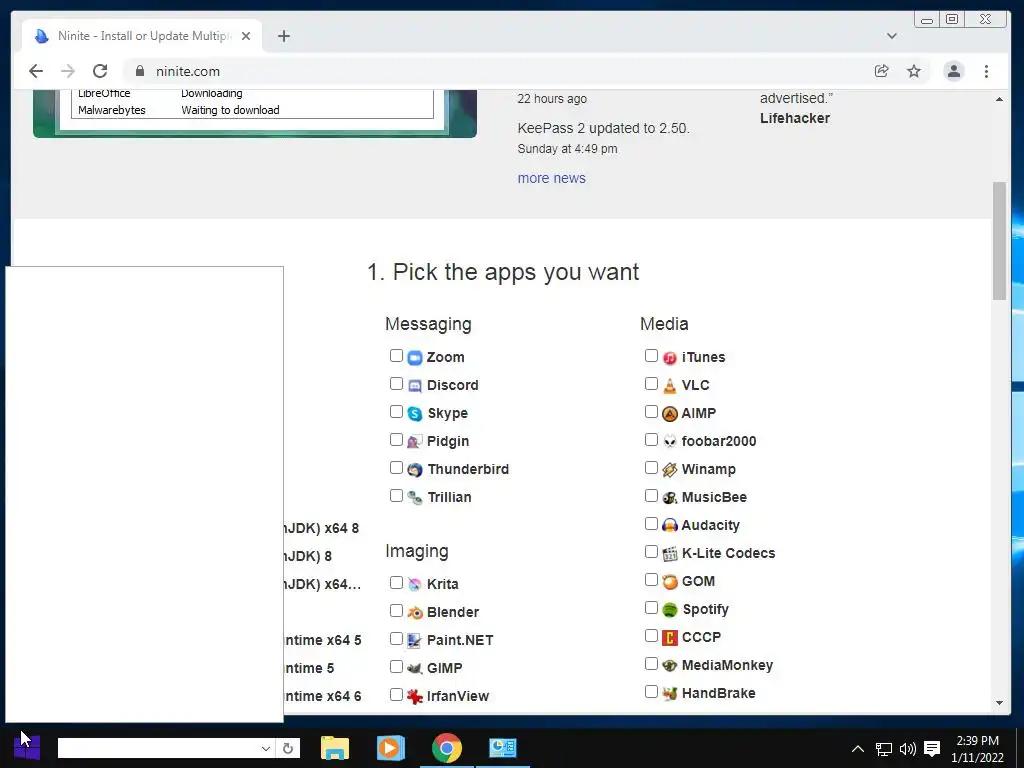Click the taskbar search input field
Viewport: 1024px width, 768px height.
[x=158, y=748]
